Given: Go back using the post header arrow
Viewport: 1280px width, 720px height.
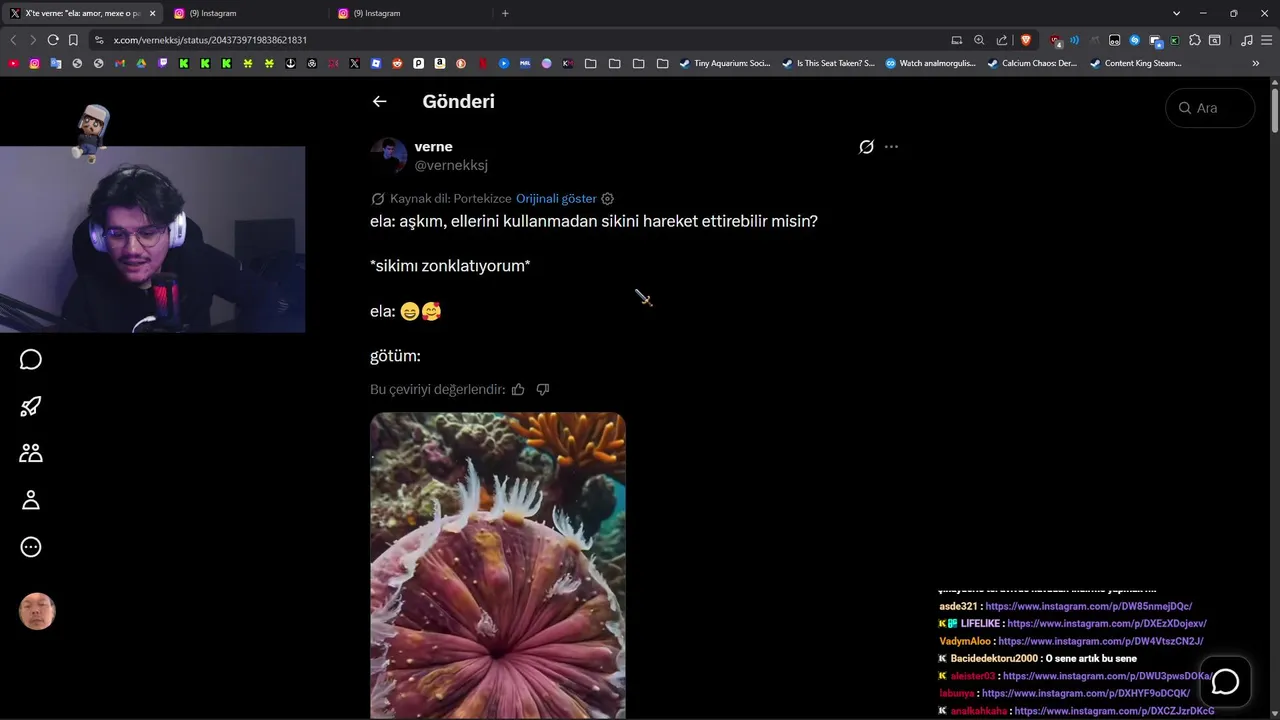Looking at the screenshot, I should pos(379,101).
